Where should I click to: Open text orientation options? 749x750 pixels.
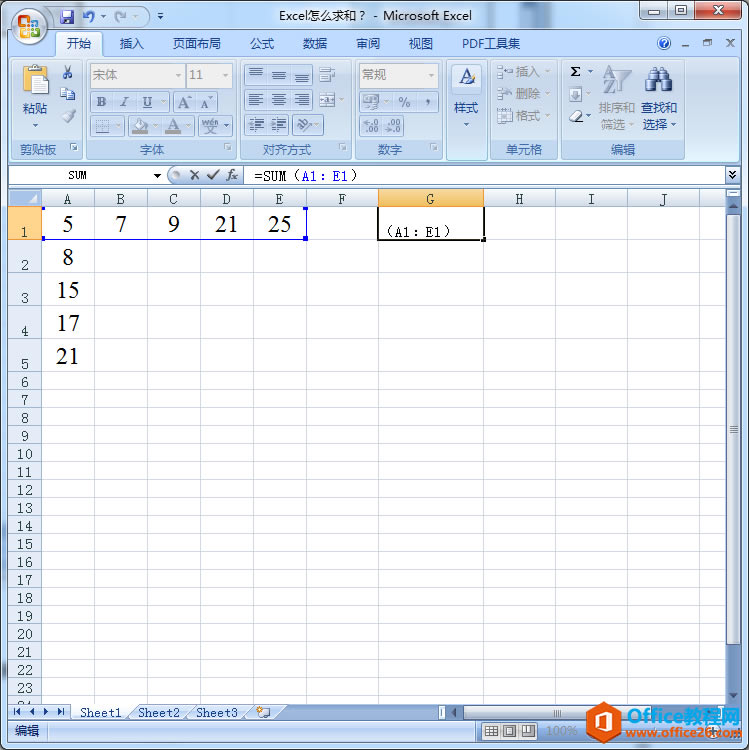(307, 125)
